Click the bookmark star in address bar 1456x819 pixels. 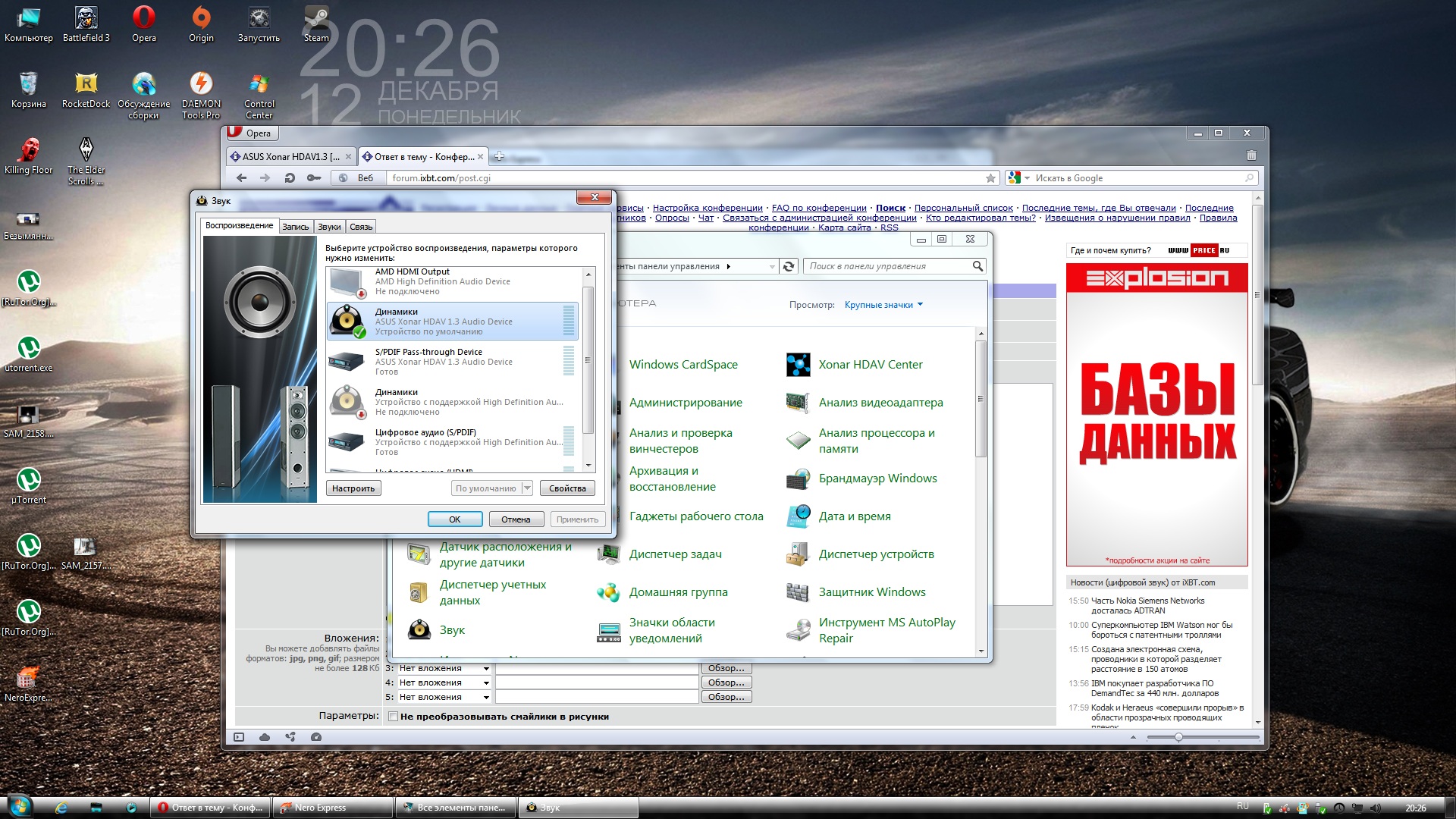click(990, 178)
